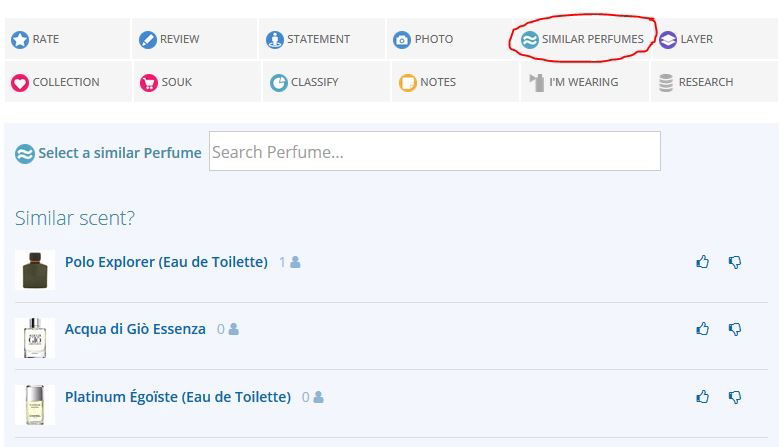Image resolution: width=783 pixels, height=447 pixels.
Task: Thumbs down Platinum Égoïste similarity
Action: [x=735, y=397]
